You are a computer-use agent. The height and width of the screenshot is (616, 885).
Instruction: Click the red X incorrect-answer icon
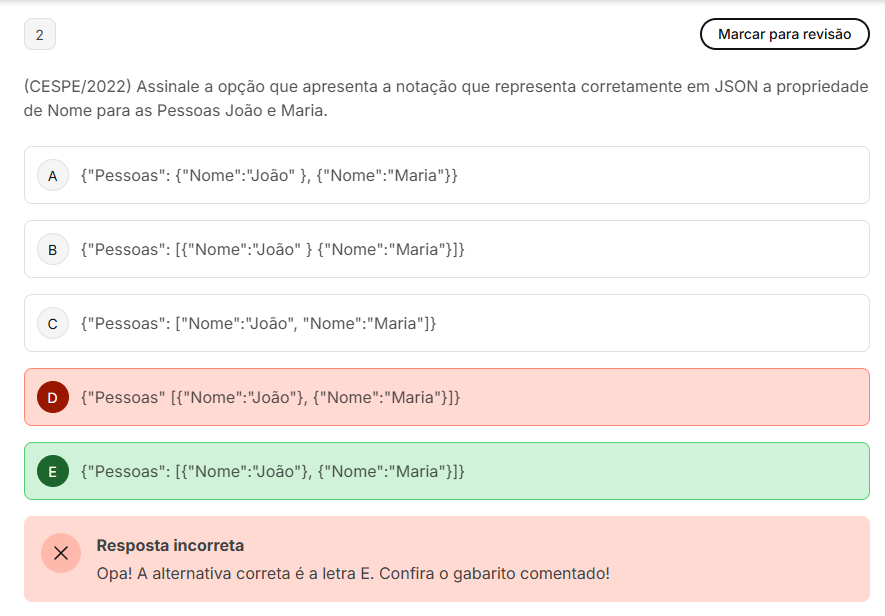(x=61, y=553)
